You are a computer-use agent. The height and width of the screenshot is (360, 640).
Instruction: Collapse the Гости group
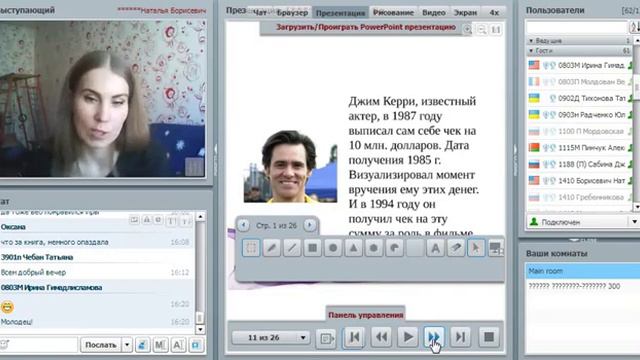pos(531,51)
